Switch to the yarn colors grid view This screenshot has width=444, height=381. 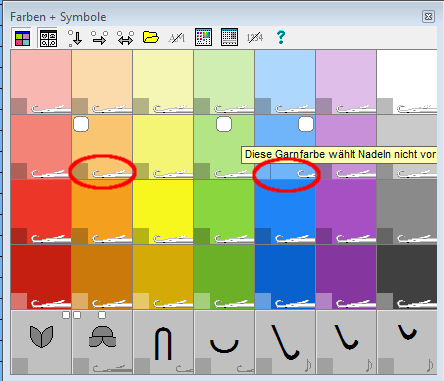point(22,38)
